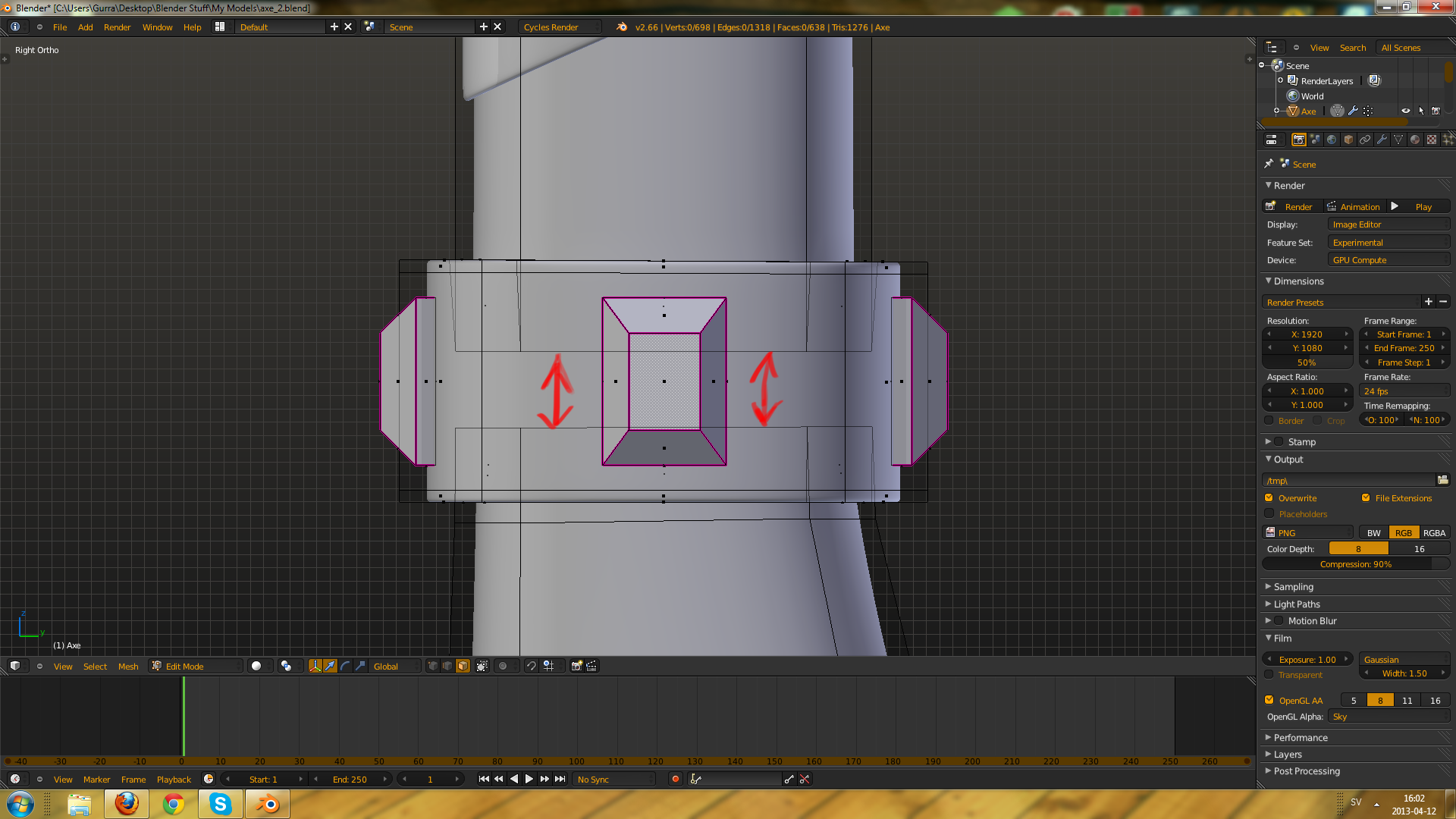Uncheck the Overwrite checkbox
The width and height of the screenshot is (1456, 819).
coord(1269,497)
